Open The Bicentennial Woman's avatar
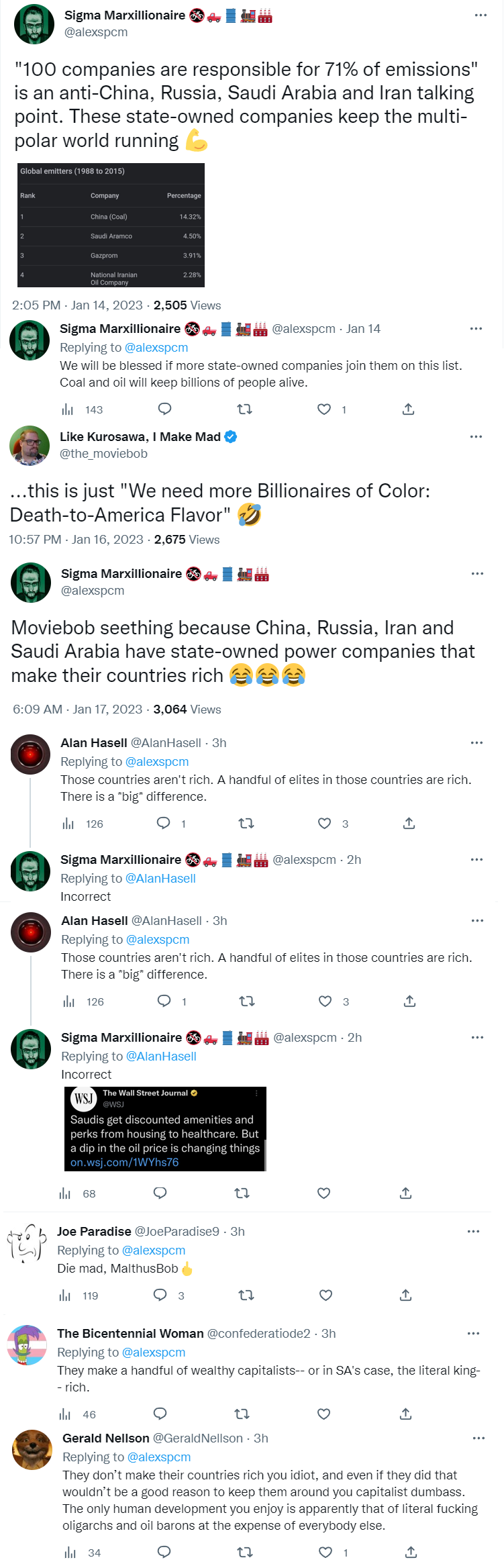504x1568 pixels. [27, 1344]
